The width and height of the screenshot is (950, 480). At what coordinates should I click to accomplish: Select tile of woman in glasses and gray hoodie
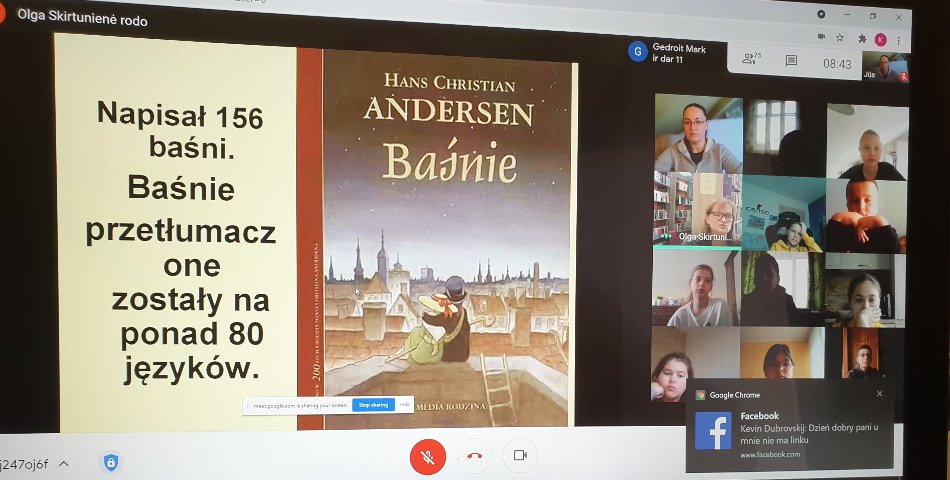[x=698, y=133]
